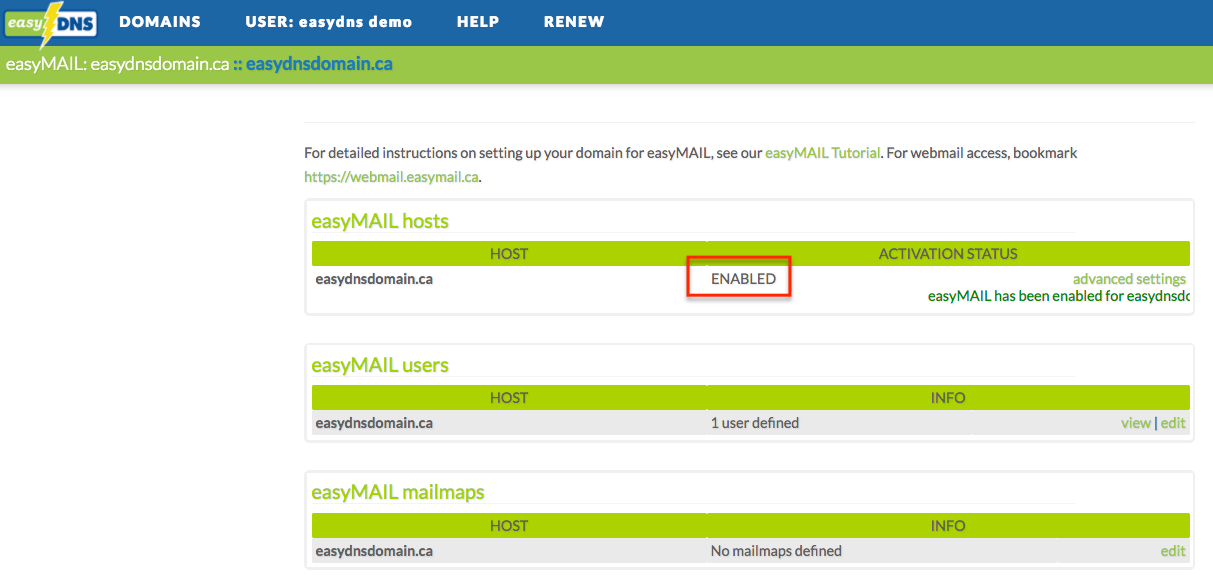The width and height of the screenshot is (1213, 584).
Task: Click the ENABLED activation status
Action: tap(743, 279)
